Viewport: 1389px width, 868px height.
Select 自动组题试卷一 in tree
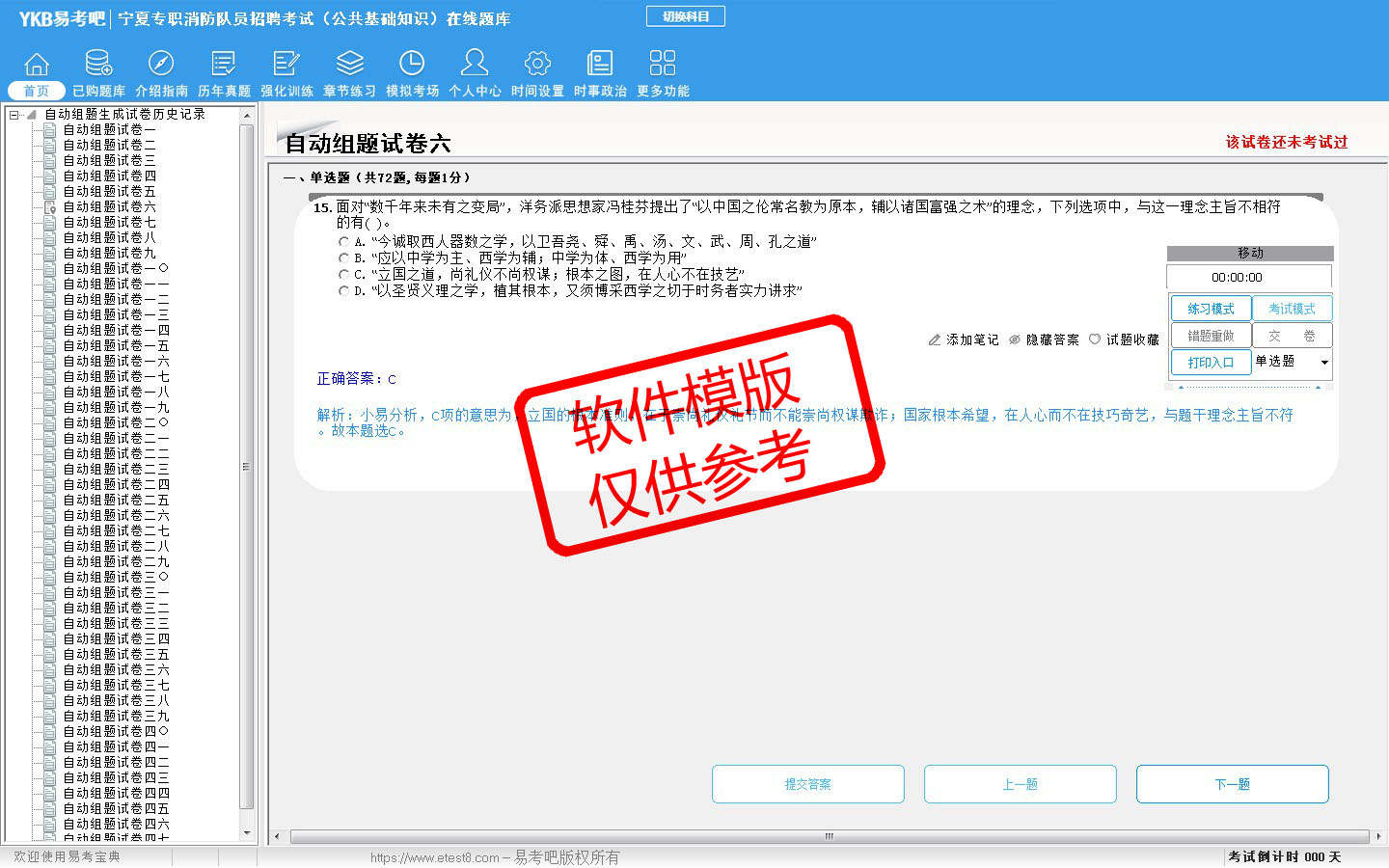(x=109, y=129)
